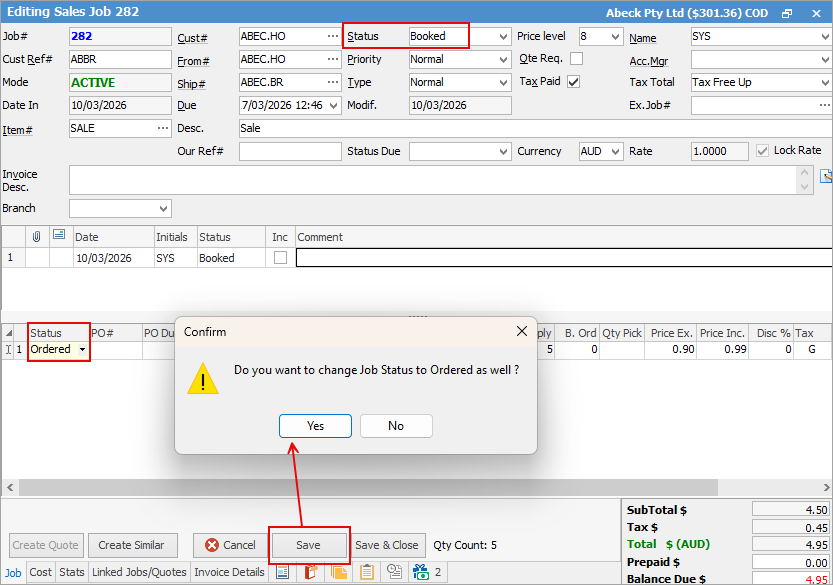Click the Invoice Desc. editor icon
833x585 pixels.
pyautogui.click(x=826, y=176)
